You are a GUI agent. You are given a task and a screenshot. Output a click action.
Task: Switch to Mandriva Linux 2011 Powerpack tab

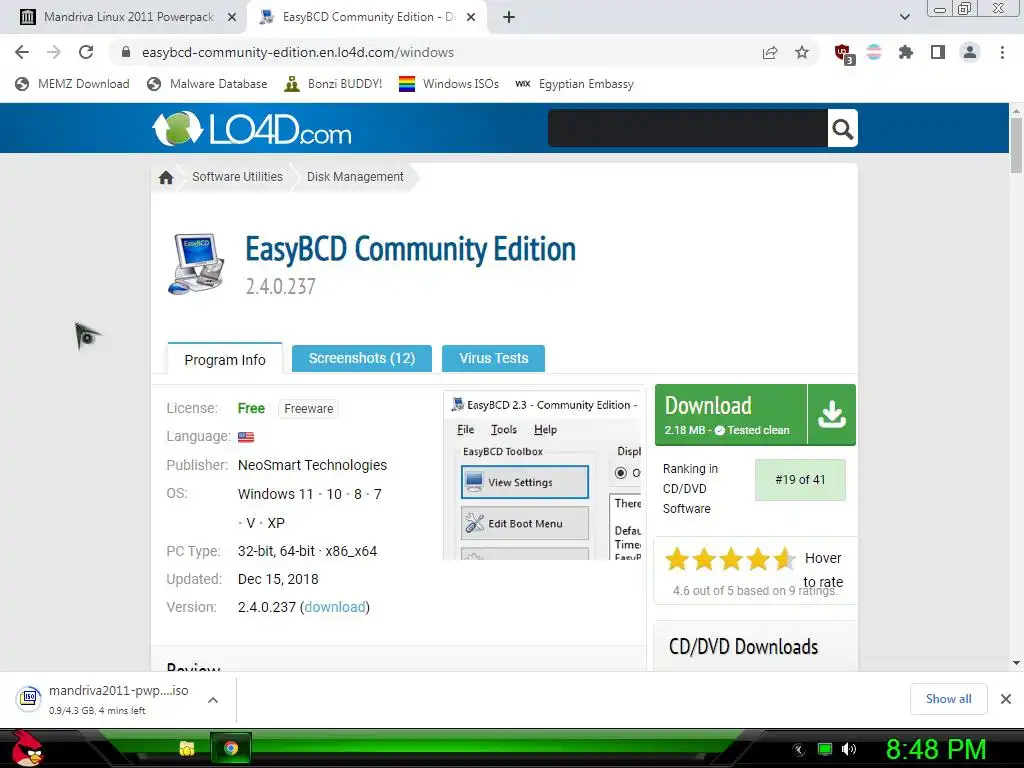coord(128,17)
